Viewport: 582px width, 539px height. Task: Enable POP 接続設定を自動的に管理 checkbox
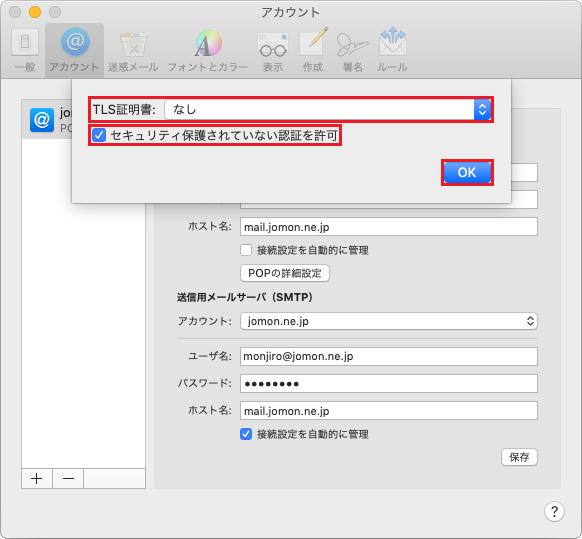(x=246, y=250)
